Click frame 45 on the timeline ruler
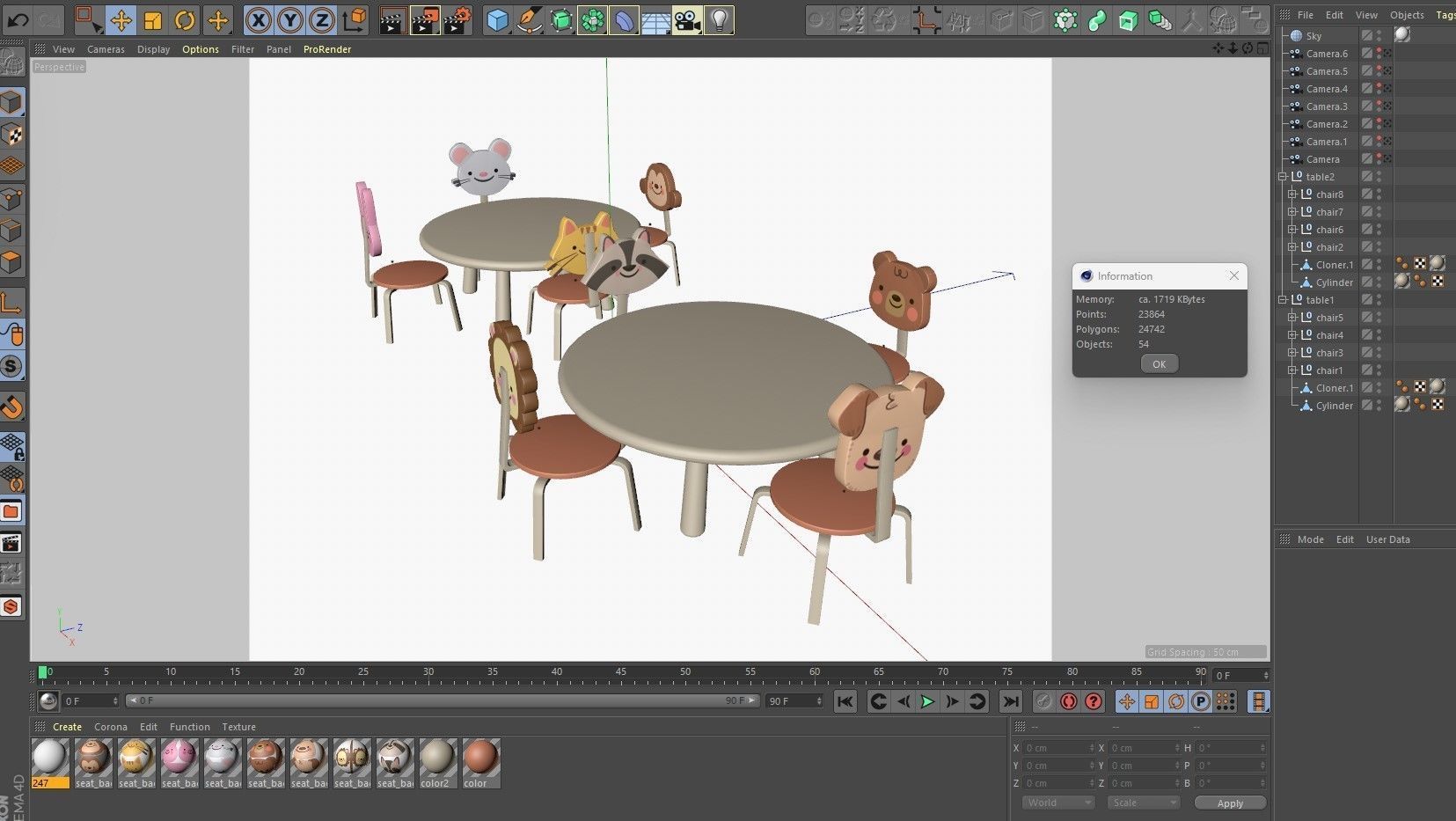Image resolution: width=1456 pixels, height=821 pixels. (x=621, y=672)
